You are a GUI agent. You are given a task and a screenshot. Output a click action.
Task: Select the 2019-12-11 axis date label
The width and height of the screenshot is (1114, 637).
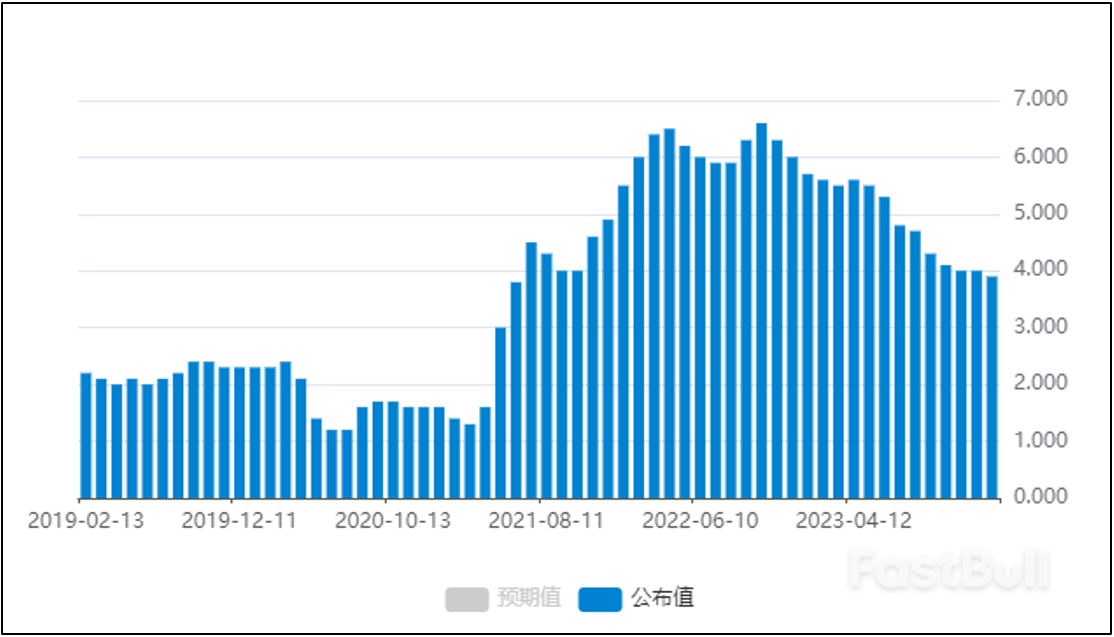point(239,521)
